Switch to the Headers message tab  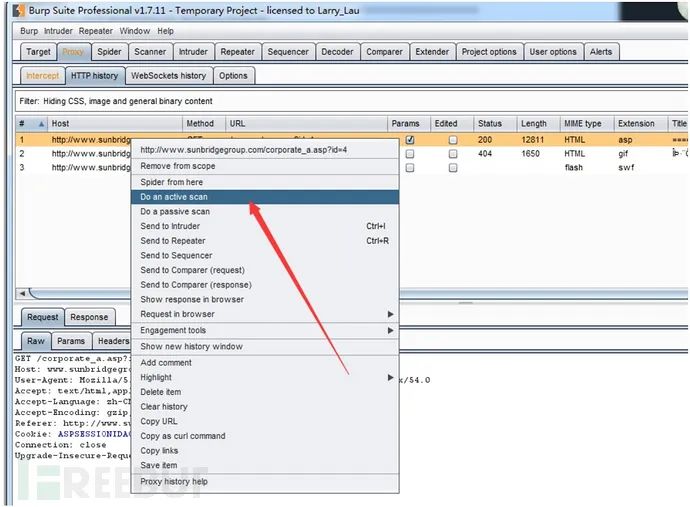coord(113,341)
